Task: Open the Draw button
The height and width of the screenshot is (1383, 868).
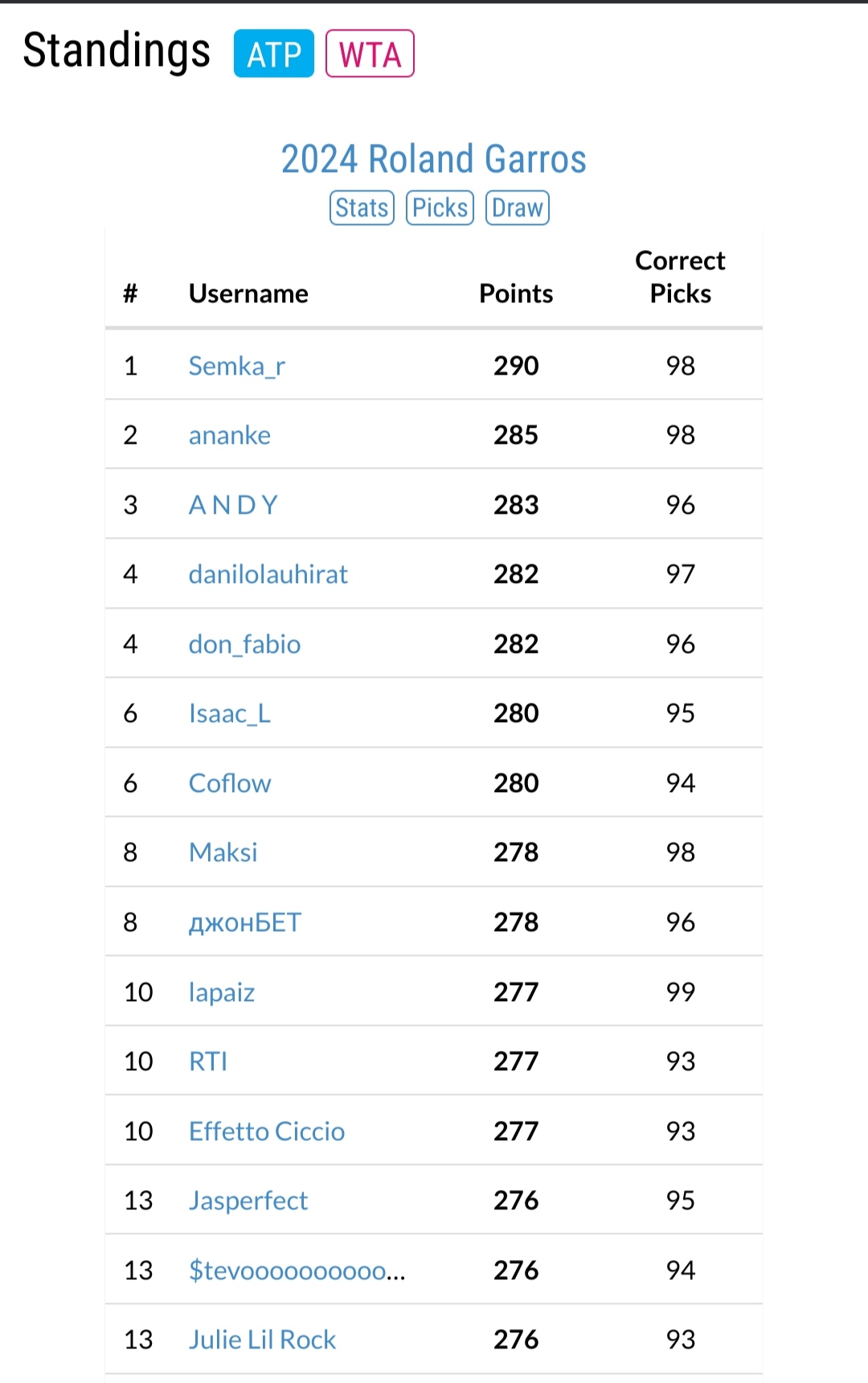Action: pos(517,207)
